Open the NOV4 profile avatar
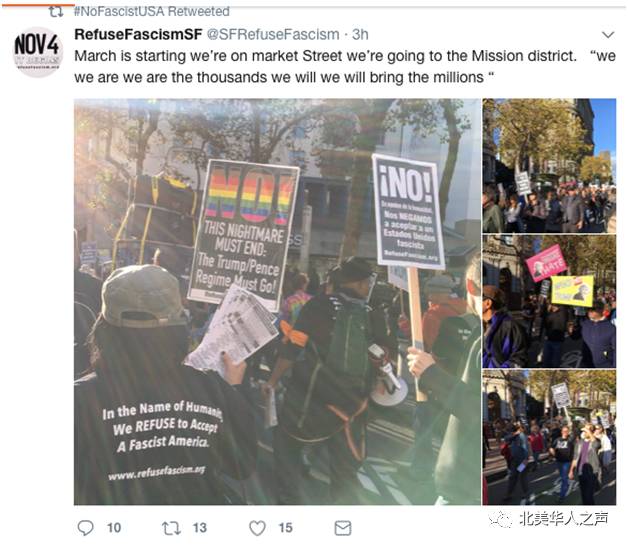628x545 pixels. pyautogui.click(x=37, y=51)
